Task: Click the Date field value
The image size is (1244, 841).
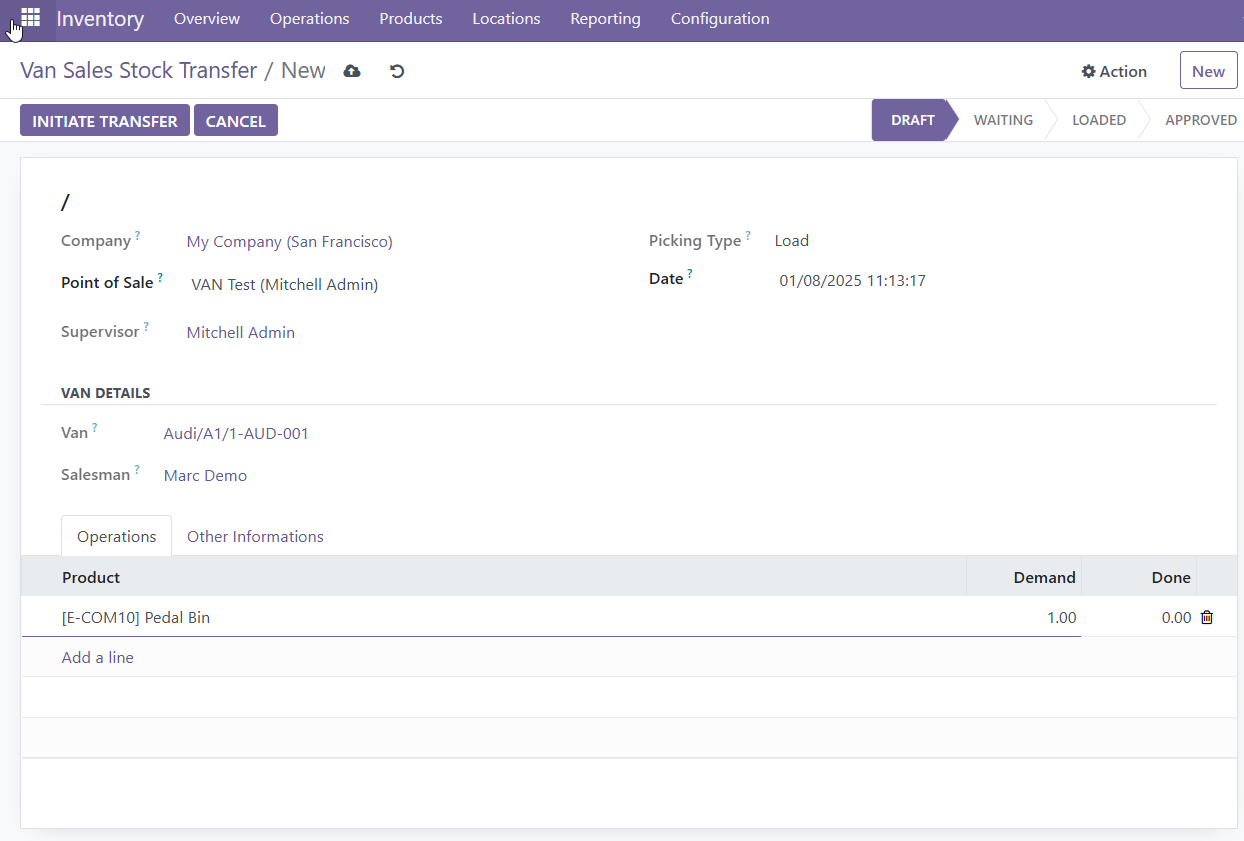Action: 852,281
